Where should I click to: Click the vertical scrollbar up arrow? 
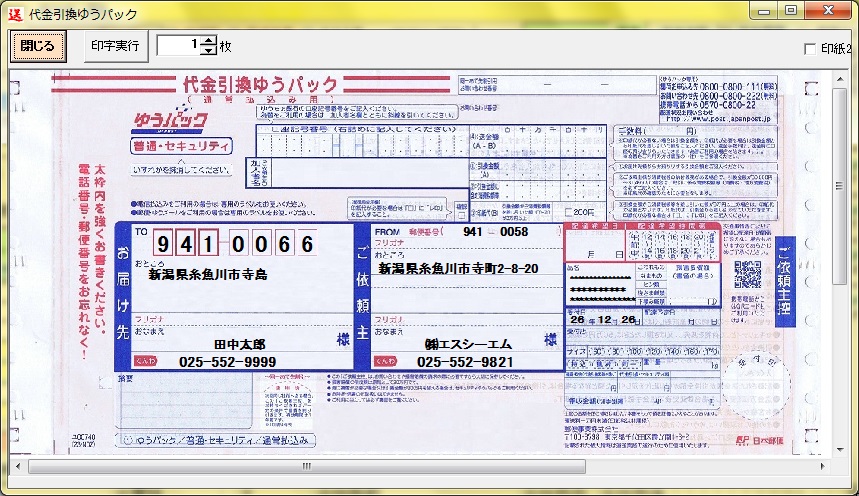pyautogui.click(x=839, y=79)
